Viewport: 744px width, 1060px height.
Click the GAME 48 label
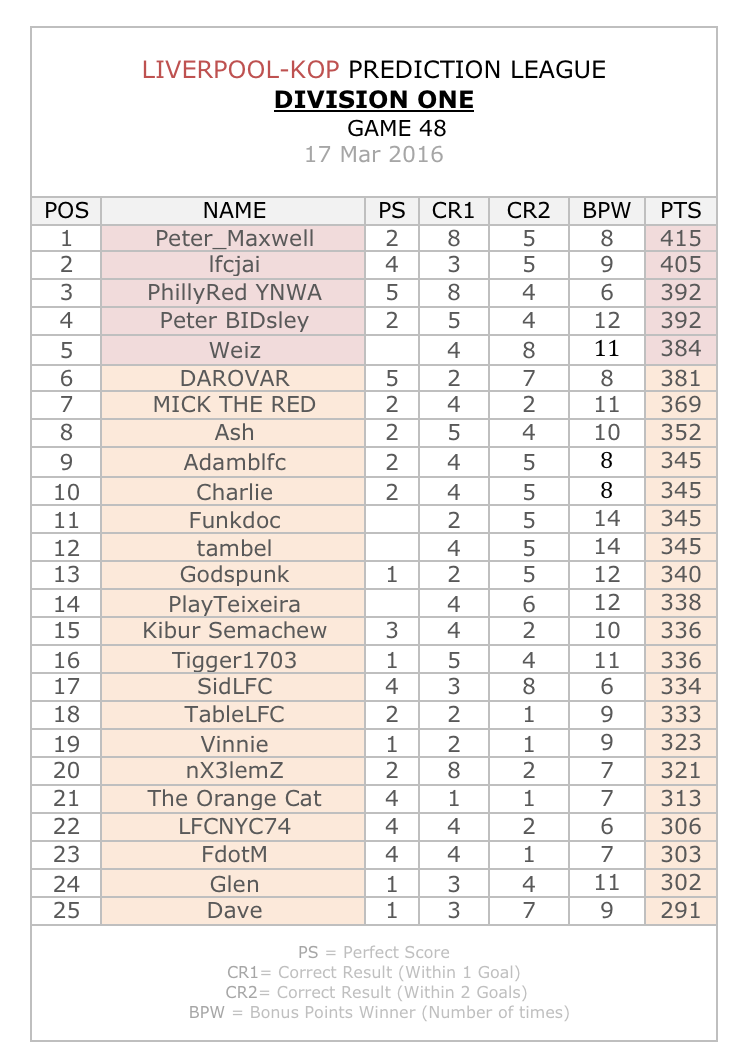point(397,128)
